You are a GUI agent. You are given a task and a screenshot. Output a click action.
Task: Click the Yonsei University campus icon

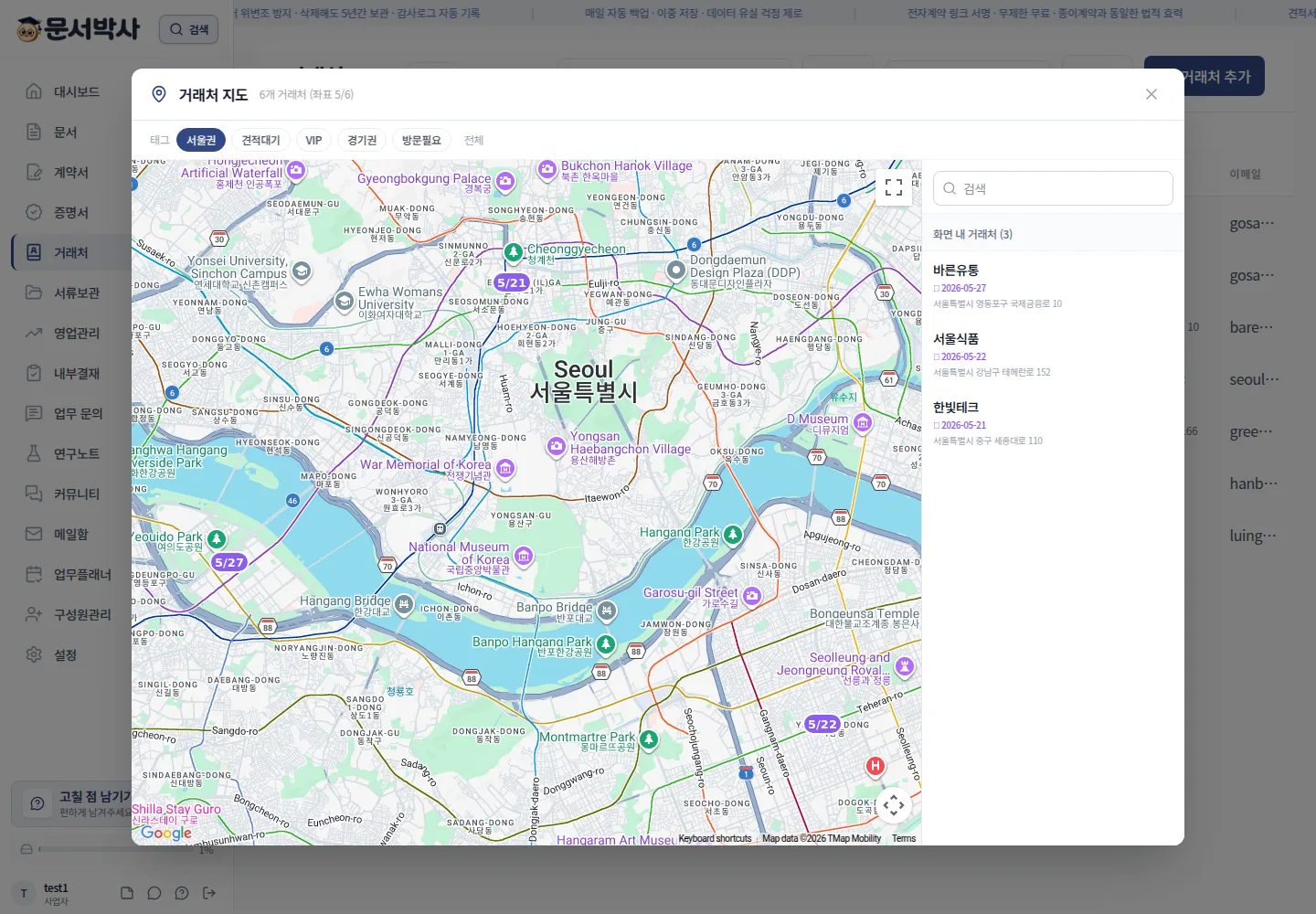pos(302,271)
